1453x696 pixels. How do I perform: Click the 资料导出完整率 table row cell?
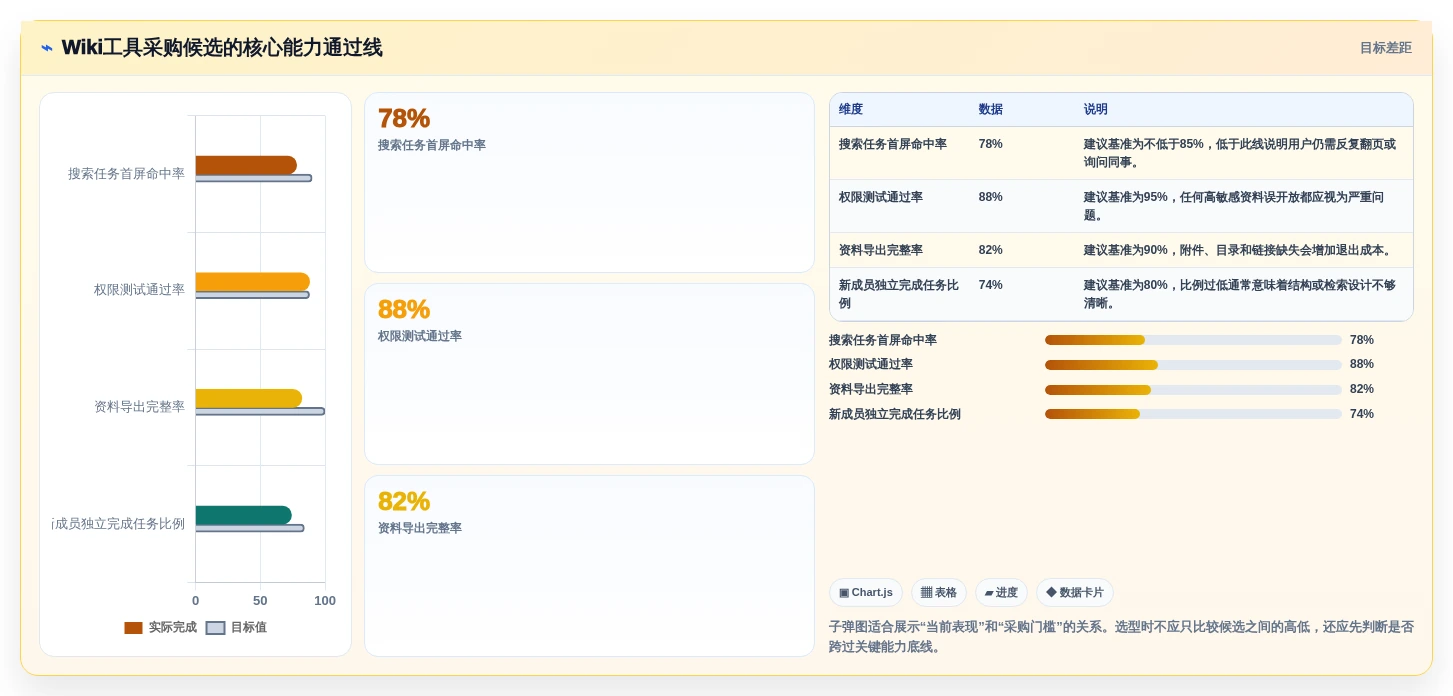coord(899,250)
